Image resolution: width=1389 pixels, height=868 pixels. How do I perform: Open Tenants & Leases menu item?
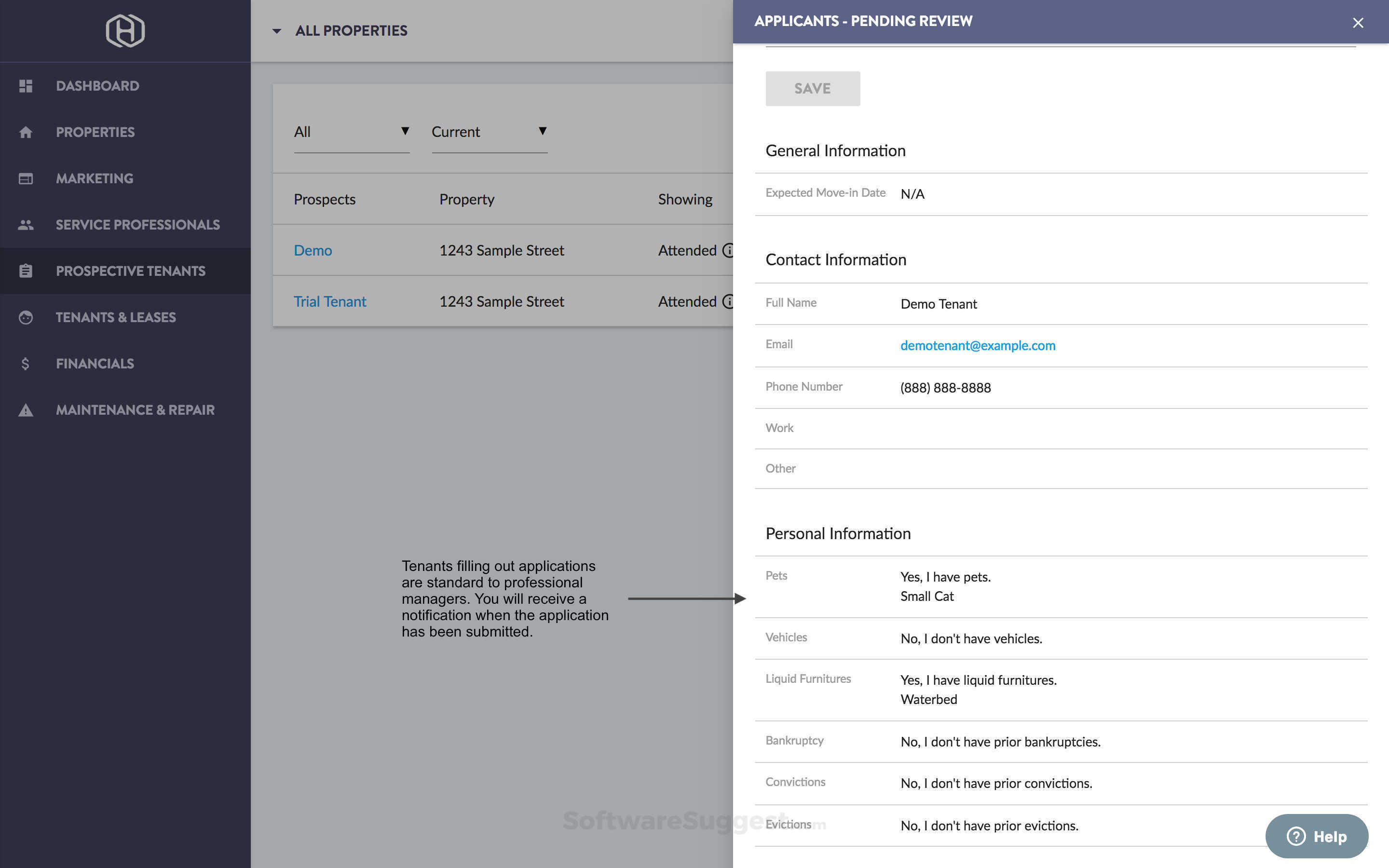point(115,317)
